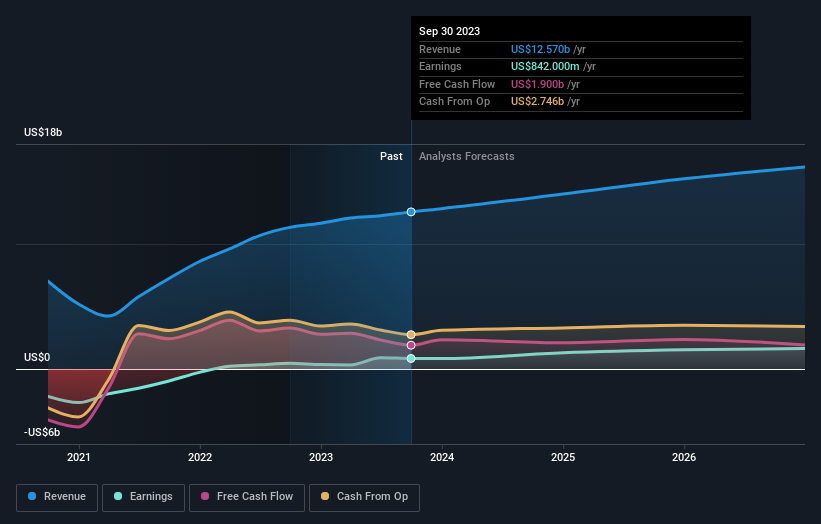Screen dimensions: 821x524
Task: Click the 2022 x-axis label
Action: (x=200, y=458)
